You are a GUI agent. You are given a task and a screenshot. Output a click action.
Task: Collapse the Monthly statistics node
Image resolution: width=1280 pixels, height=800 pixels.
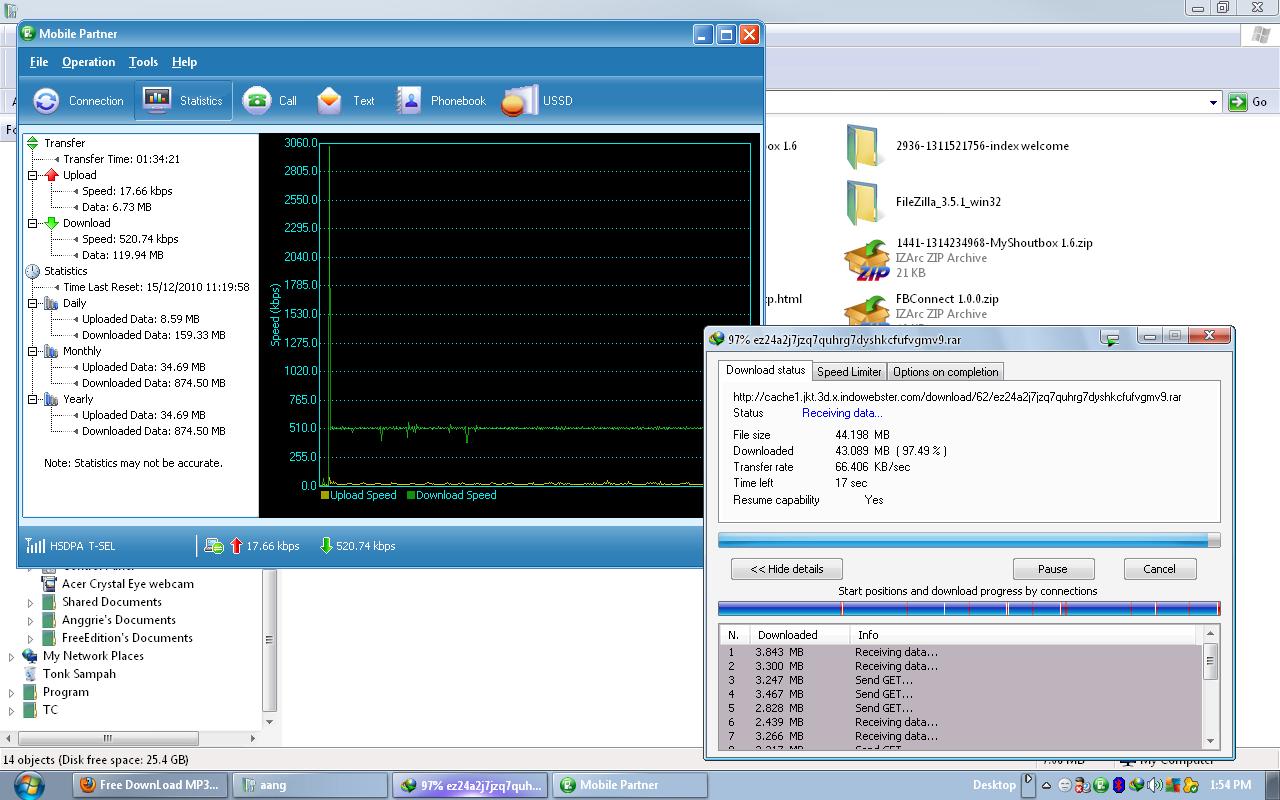click(x=32, y=351)
